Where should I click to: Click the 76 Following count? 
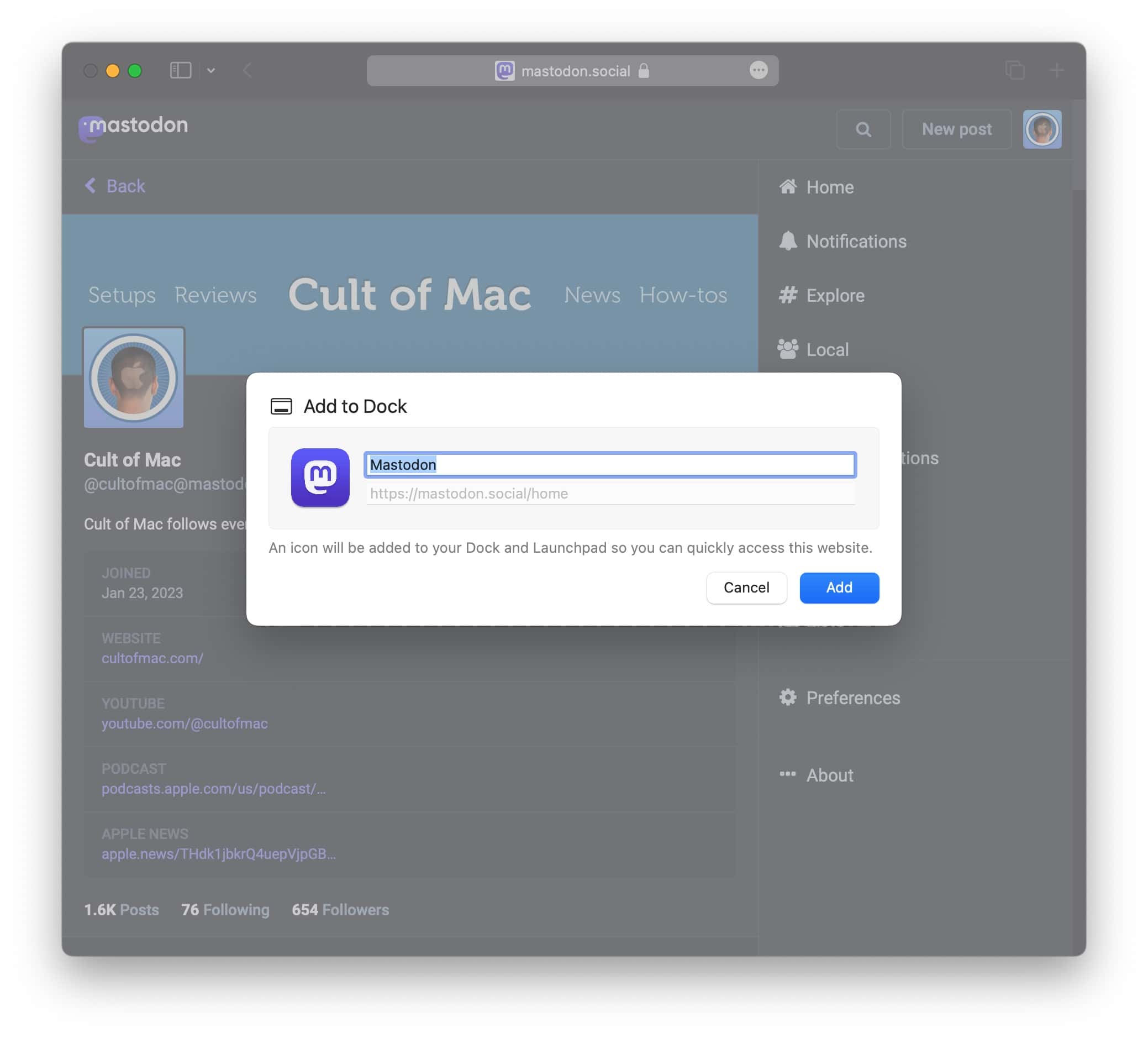click(225, 909)
